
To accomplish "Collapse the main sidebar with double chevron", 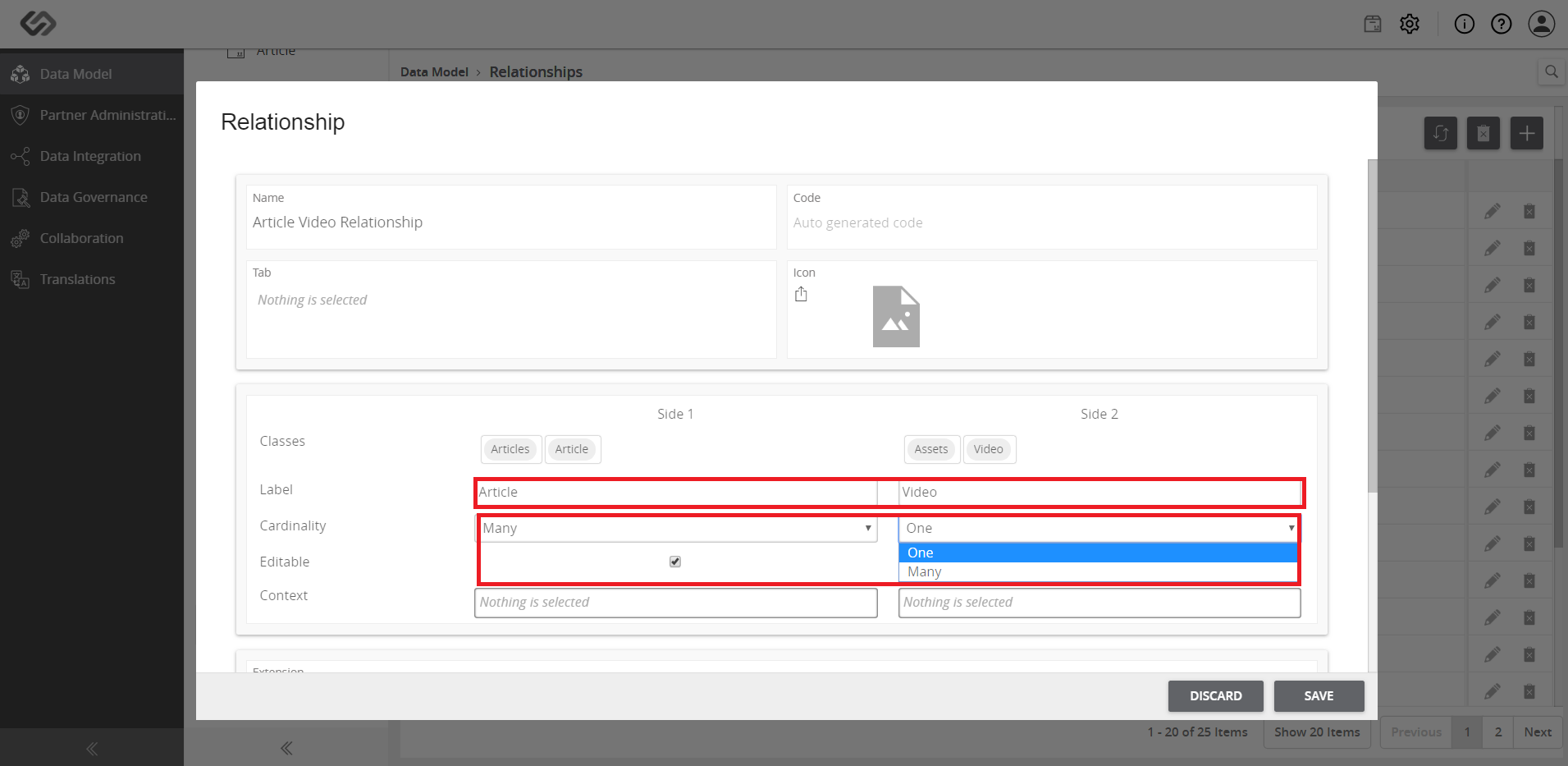I will [92, 748].
